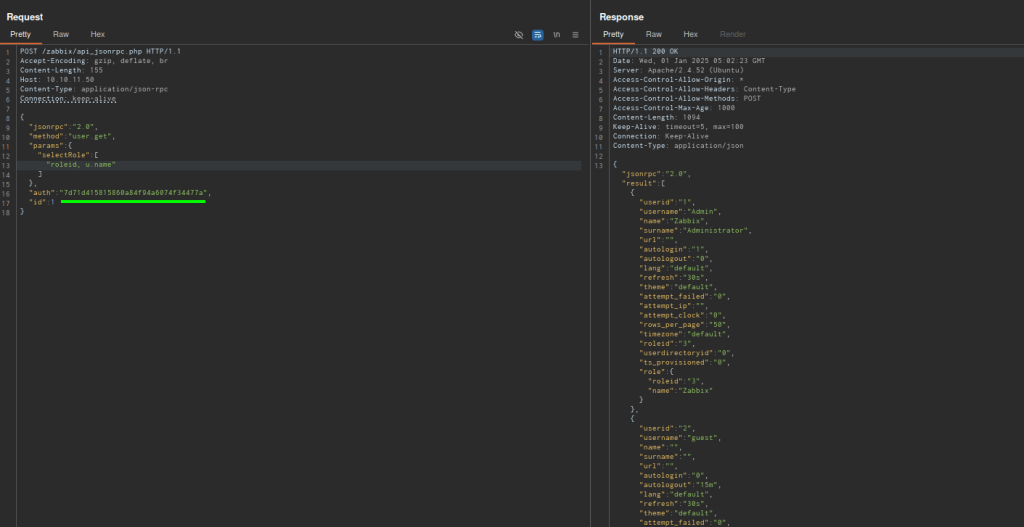Select the Request panel's Pretty tab

(21, 34)
